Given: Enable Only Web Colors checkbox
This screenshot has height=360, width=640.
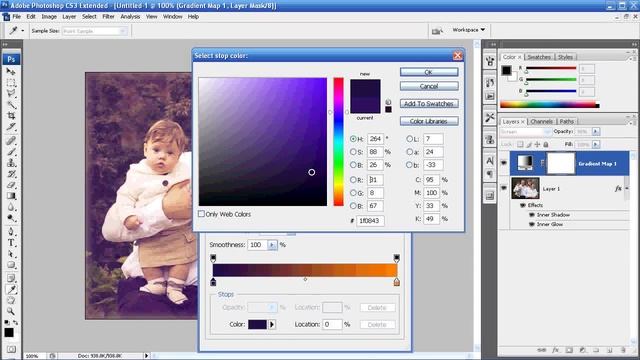Looking at the screenshot, I should point(201,214).
